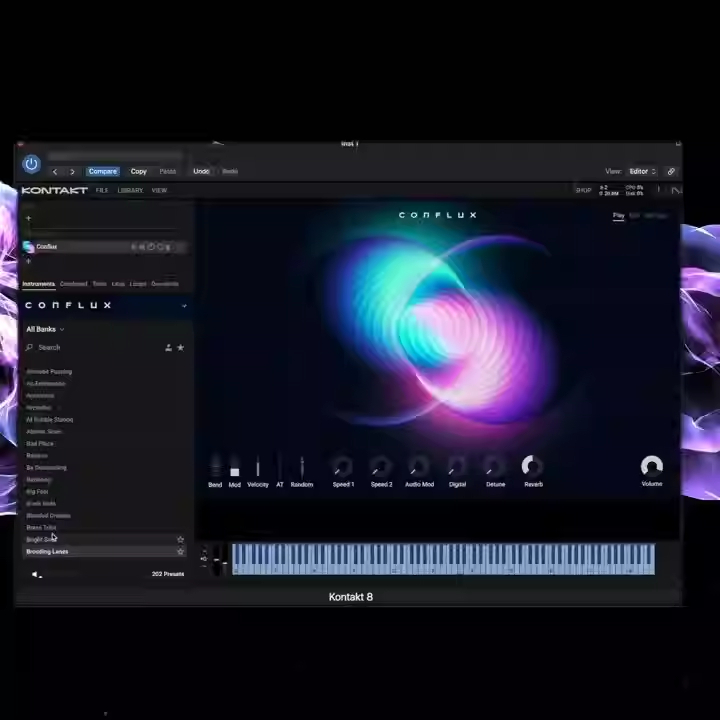Open the Kontakt LIBRARY menu
The height and width of the screenshot is (720, 720).
click(x=130, y=190)
